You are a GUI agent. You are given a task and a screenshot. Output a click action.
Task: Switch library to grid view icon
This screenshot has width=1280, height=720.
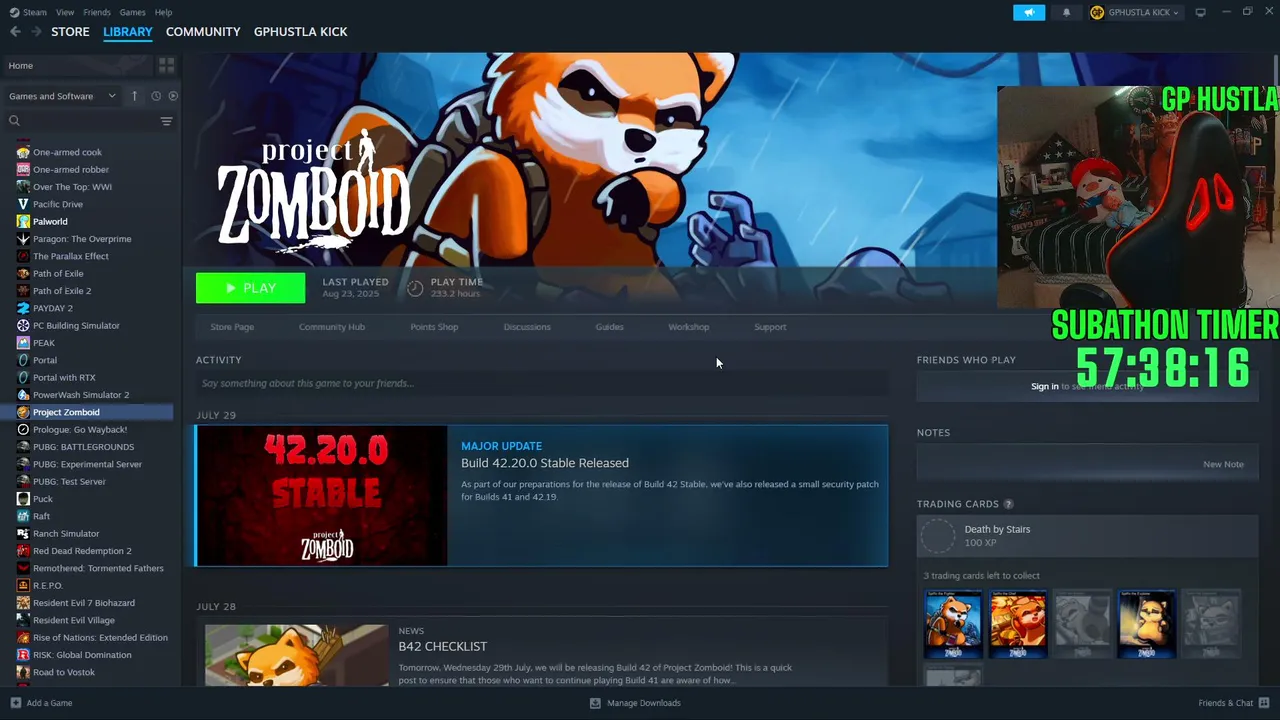[x=166, y=65]
